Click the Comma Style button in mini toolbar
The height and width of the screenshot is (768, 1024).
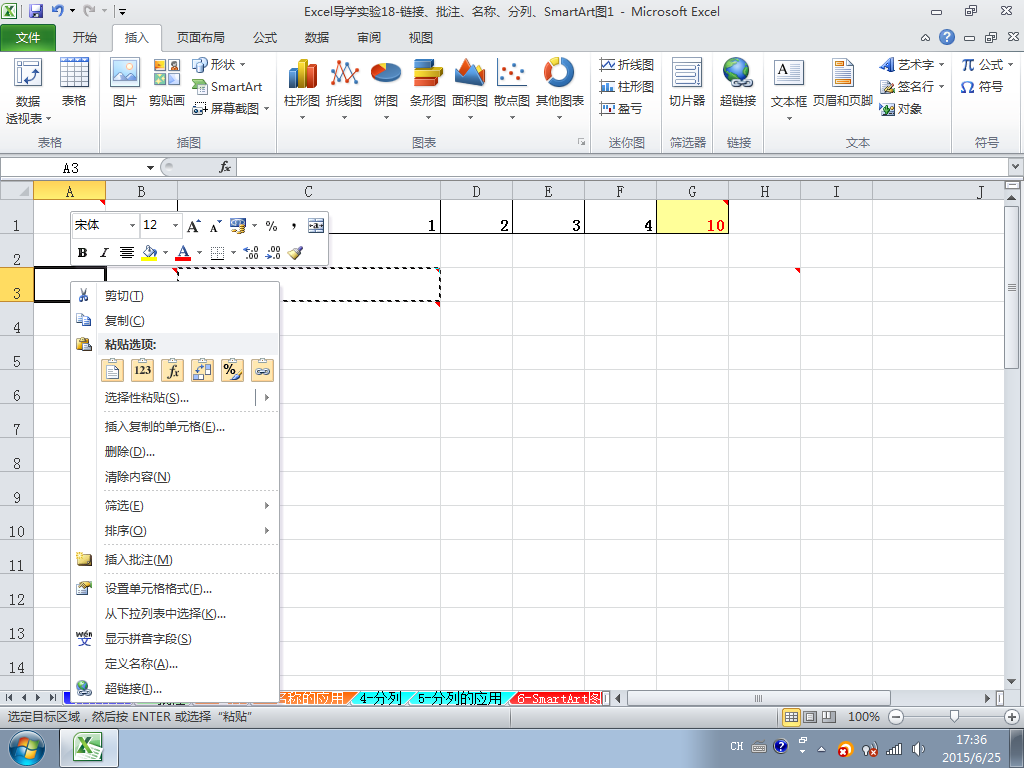294,226
